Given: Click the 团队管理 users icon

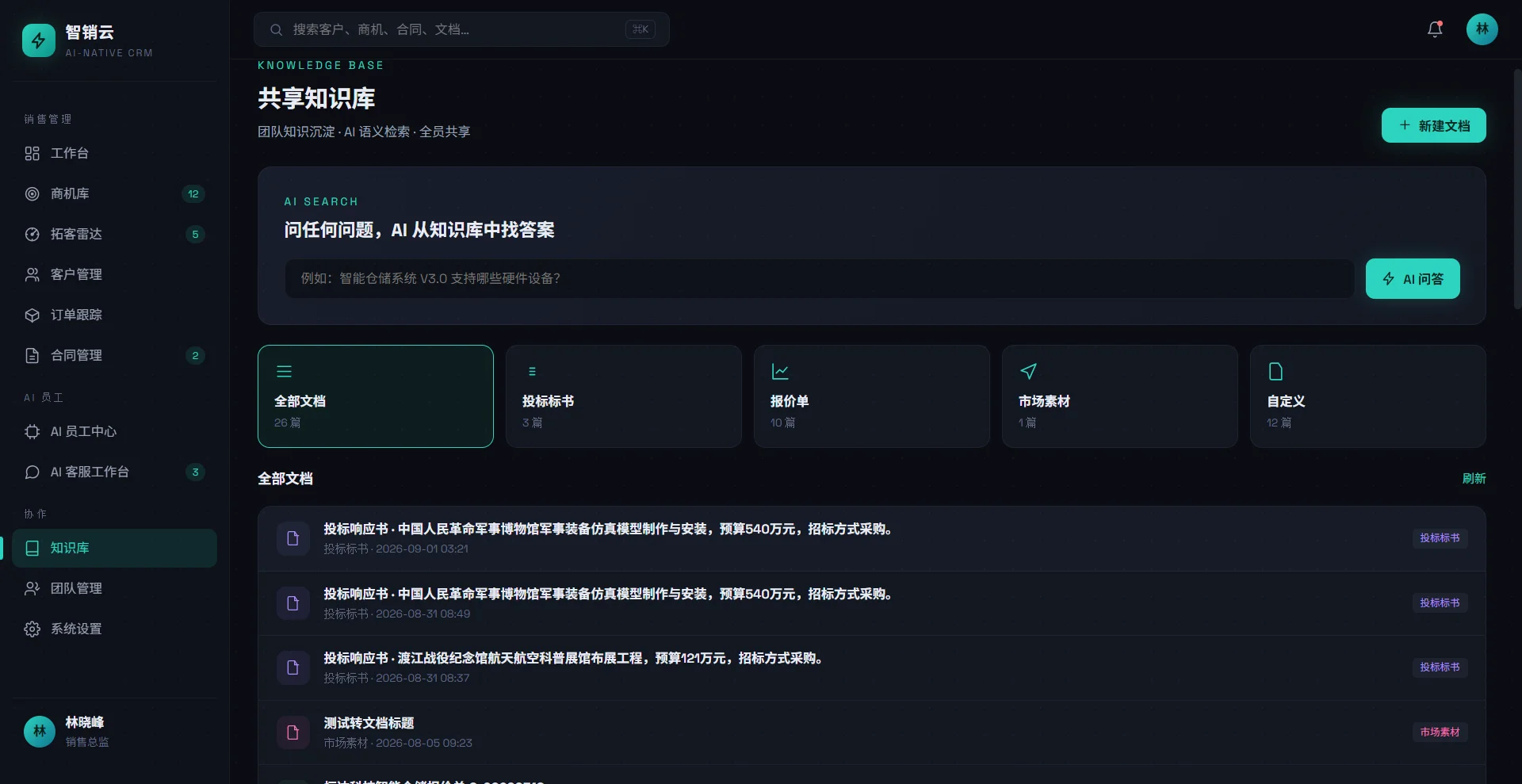Looking at the screenshot, I should [32, 588].
